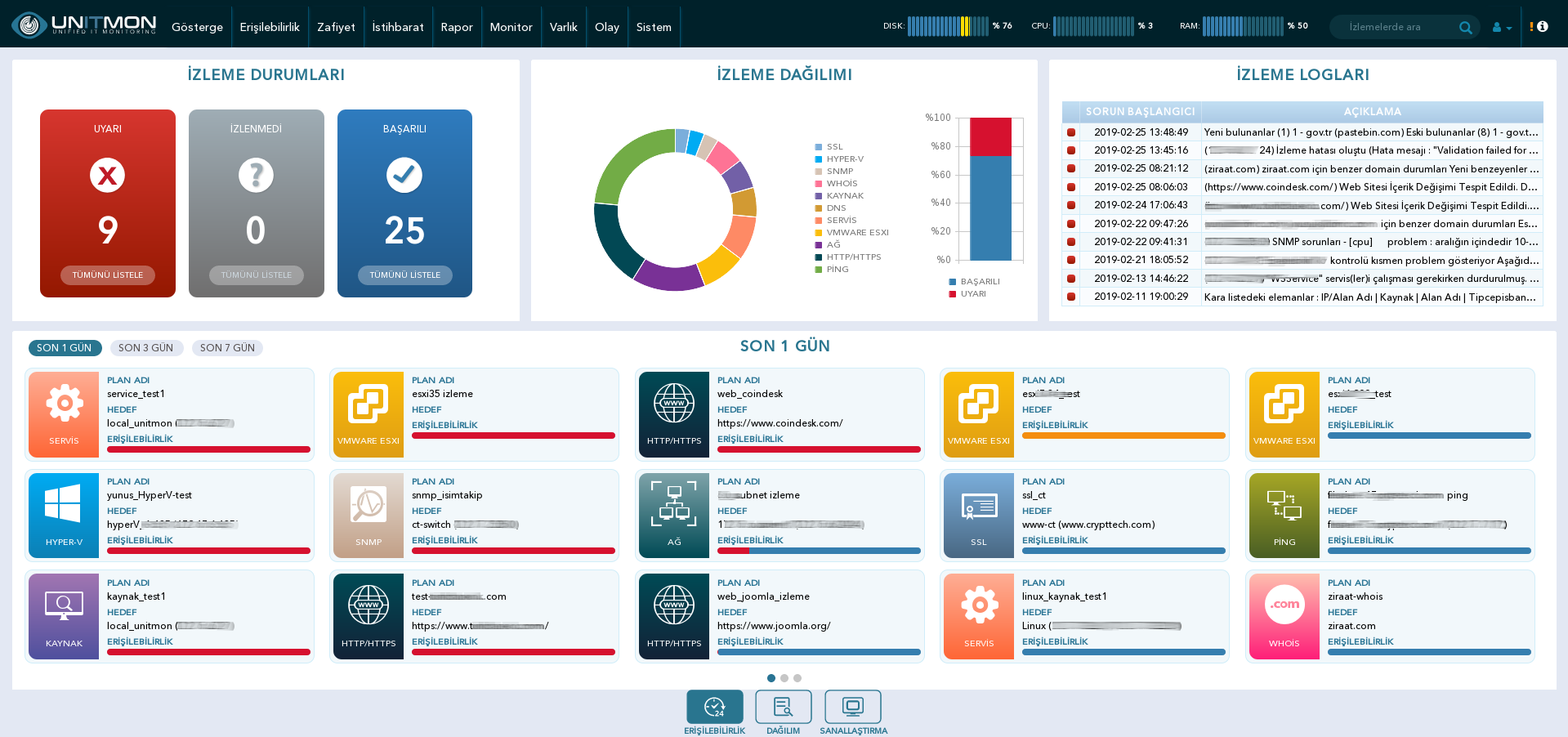The height and width of the screenshot is (737, 1568).
Task: Click the SNMP icon for snmp_isimtakip
Action: coord(369,516)
